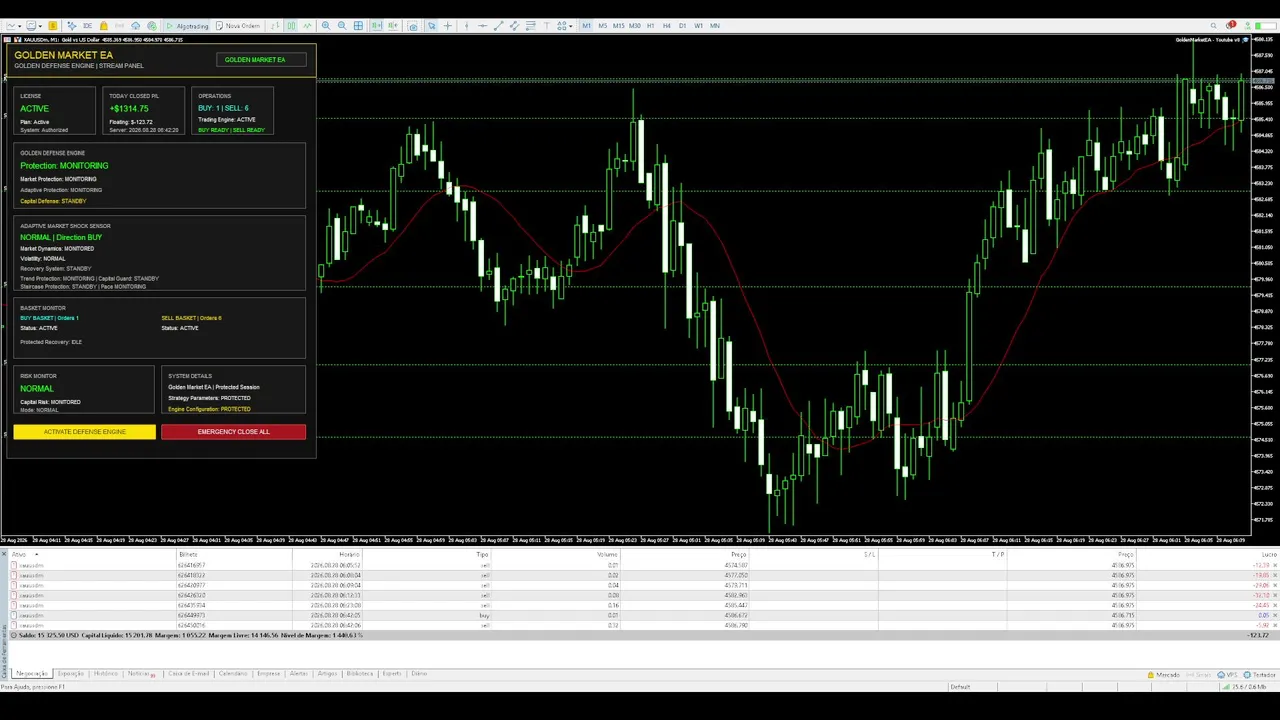Switch to W1 timeframe
The width and height of the screenshot is (1280, 720).
tap(698, 26)
